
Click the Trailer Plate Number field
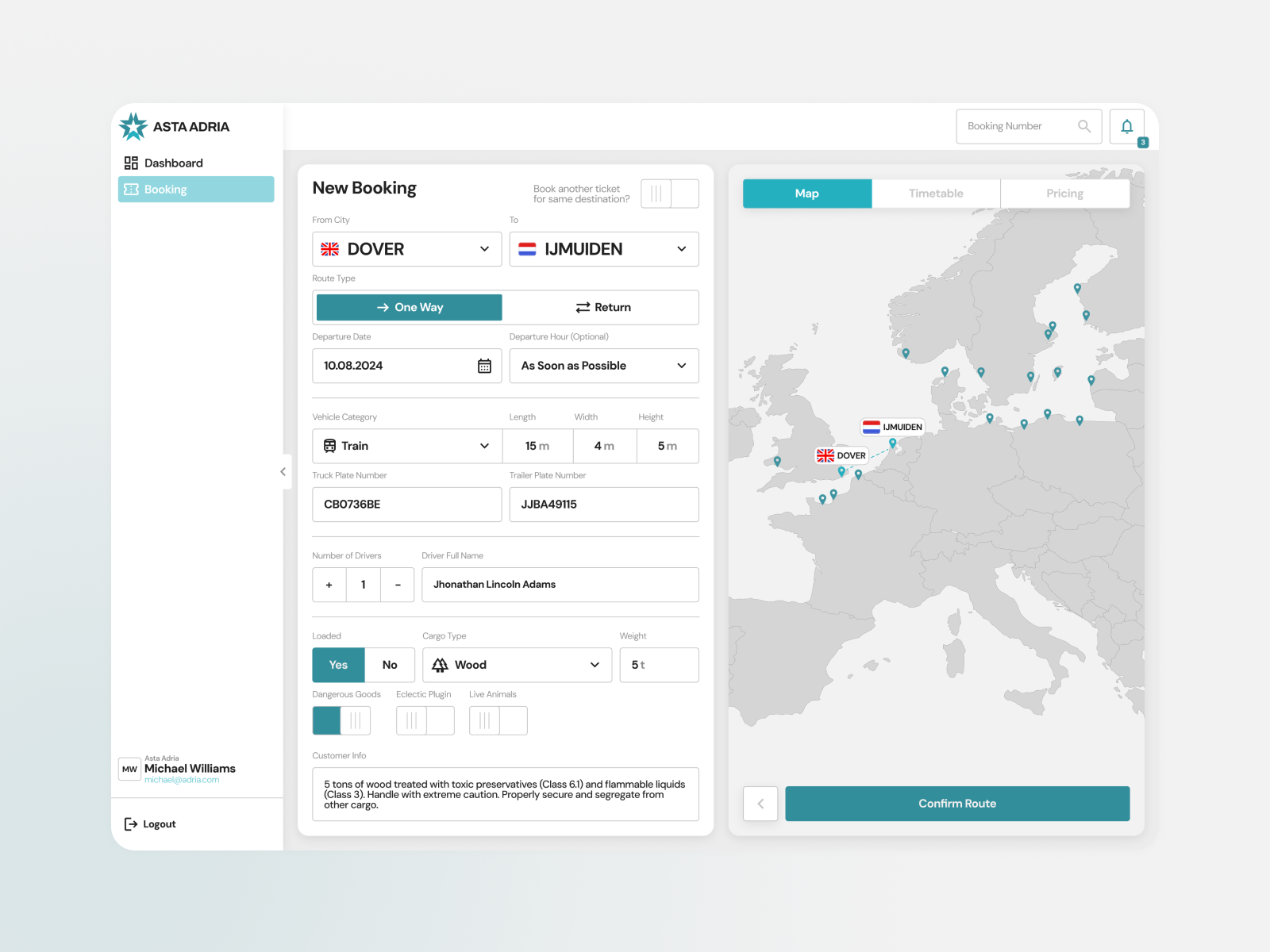[x=604, y=505]
